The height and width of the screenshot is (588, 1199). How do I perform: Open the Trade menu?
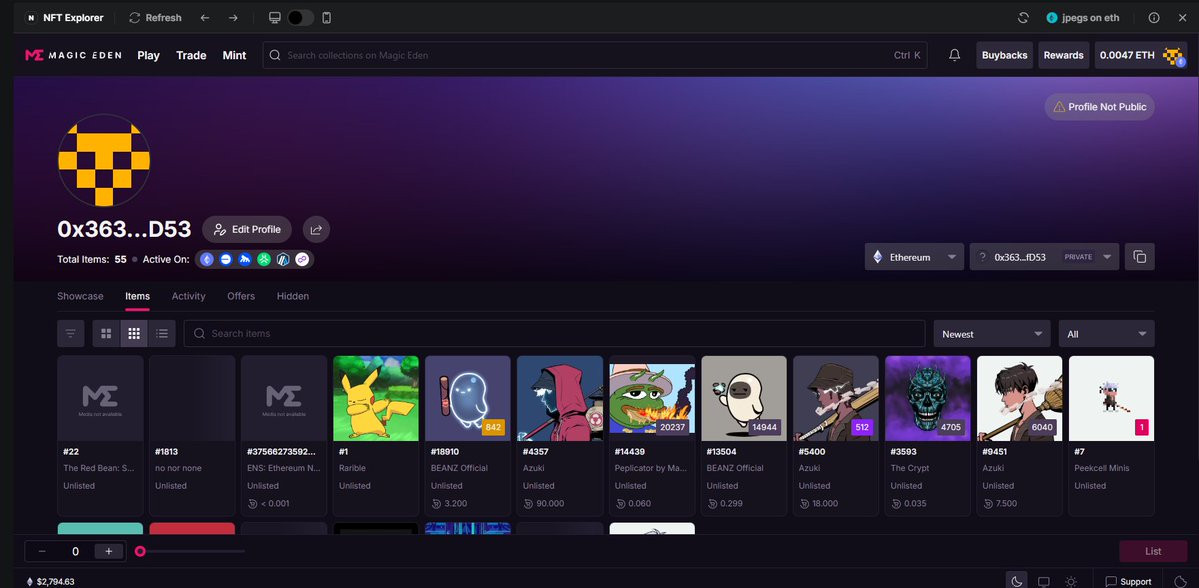(191, 55)
